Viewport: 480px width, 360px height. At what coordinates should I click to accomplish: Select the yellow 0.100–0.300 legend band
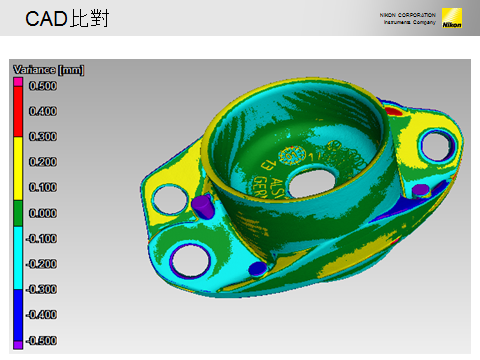(18, 168)
